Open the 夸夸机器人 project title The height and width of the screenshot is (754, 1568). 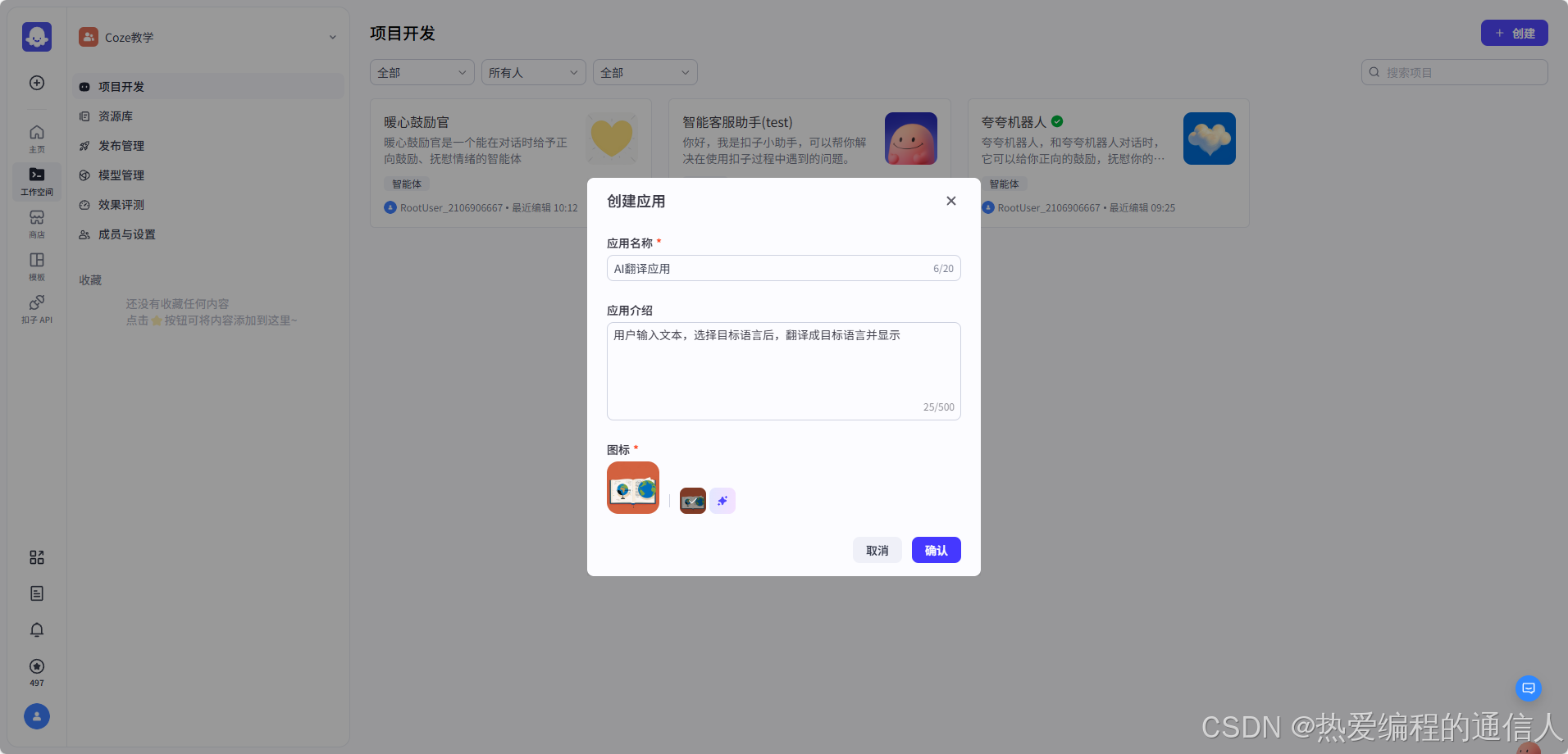[1014, 122]
